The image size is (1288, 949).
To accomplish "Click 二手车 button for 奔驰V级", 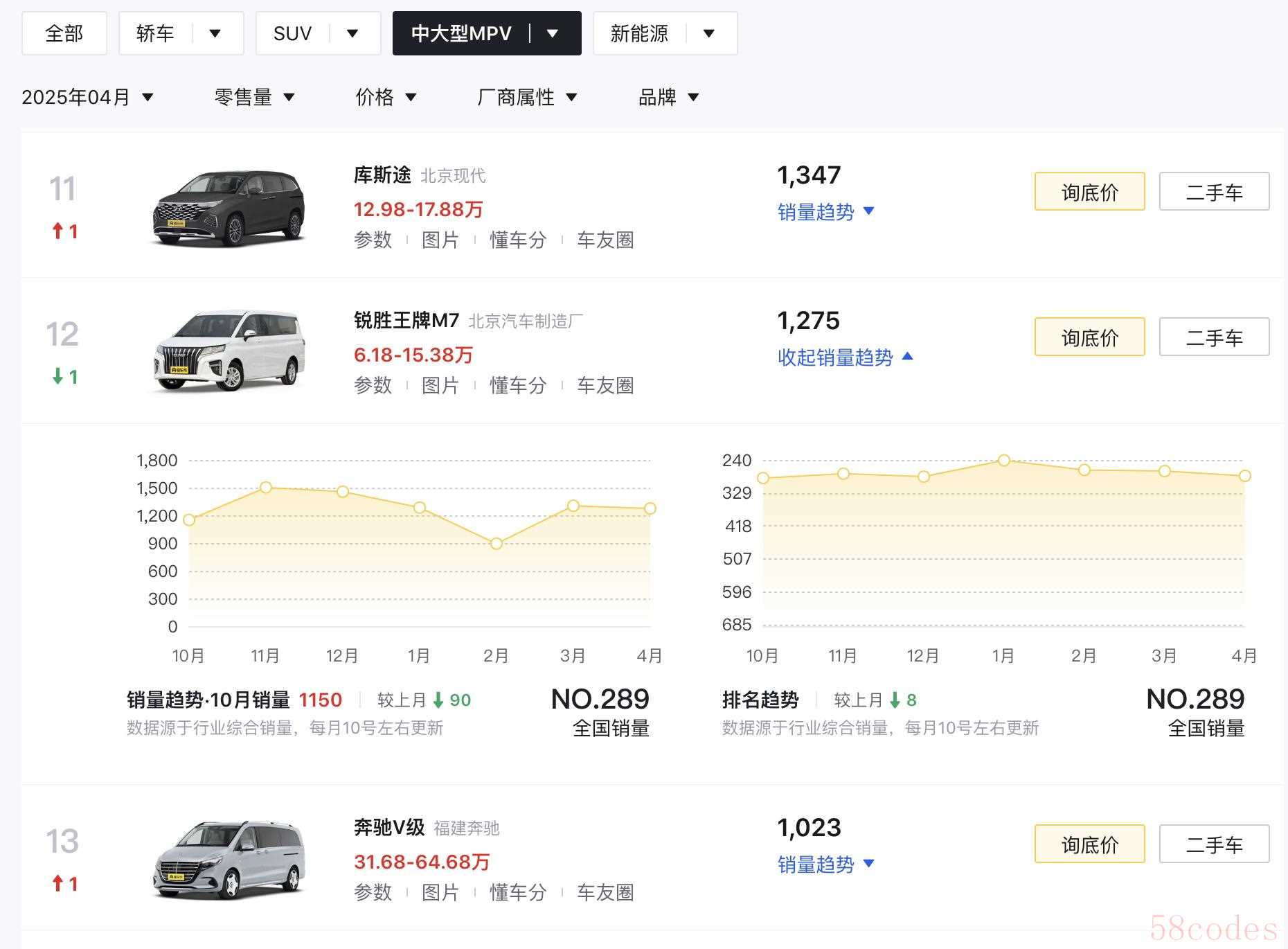I will (1215, 844).
